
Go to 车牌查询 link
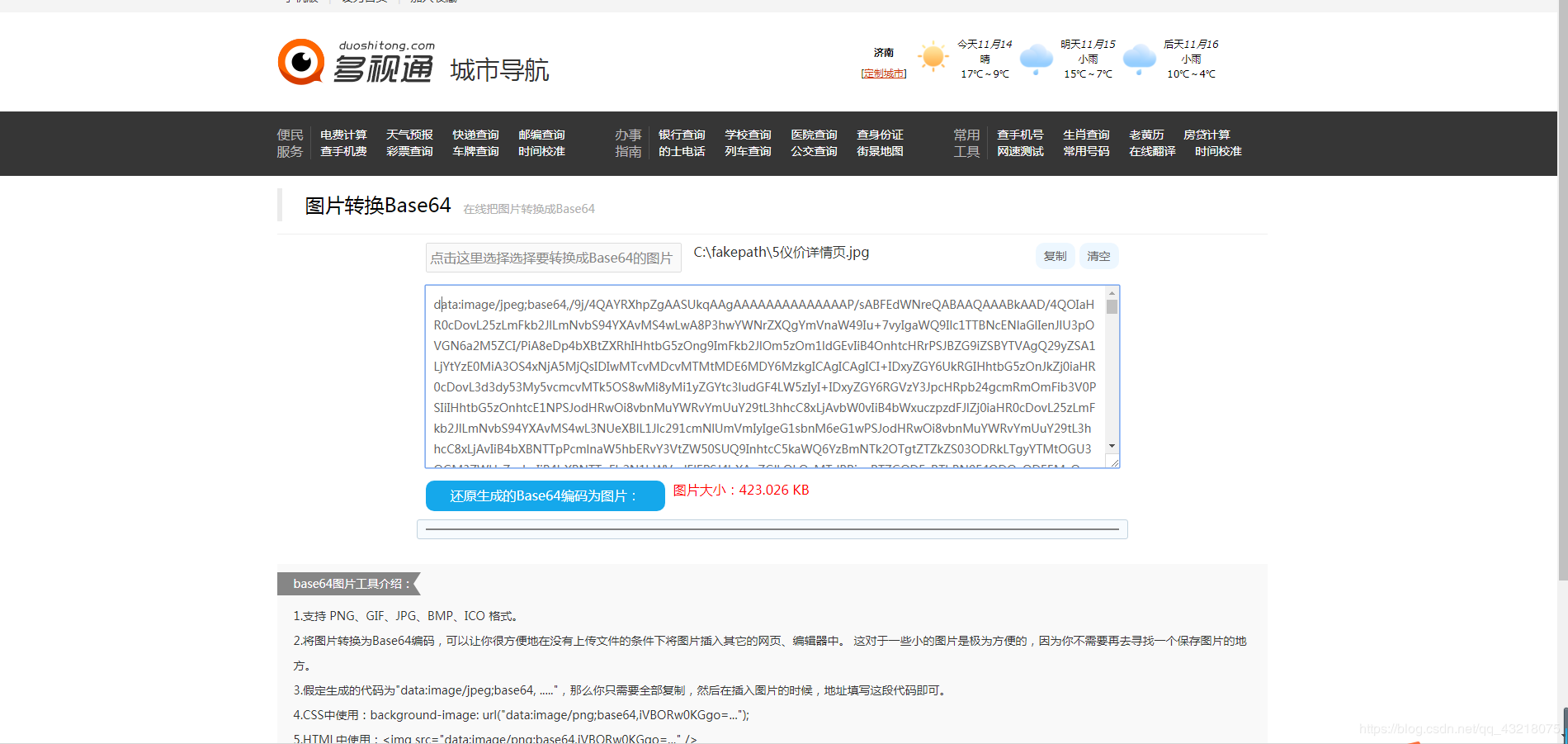475,151
